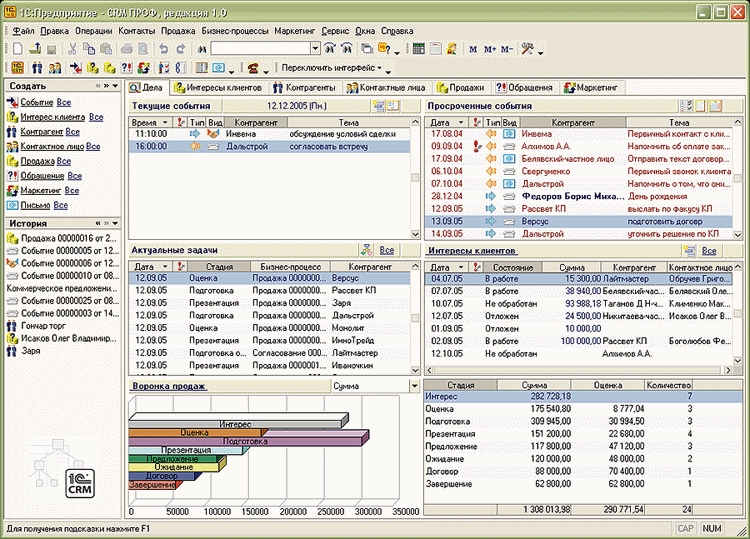Select interest row with сумма 93 988,18

[578, 304]
